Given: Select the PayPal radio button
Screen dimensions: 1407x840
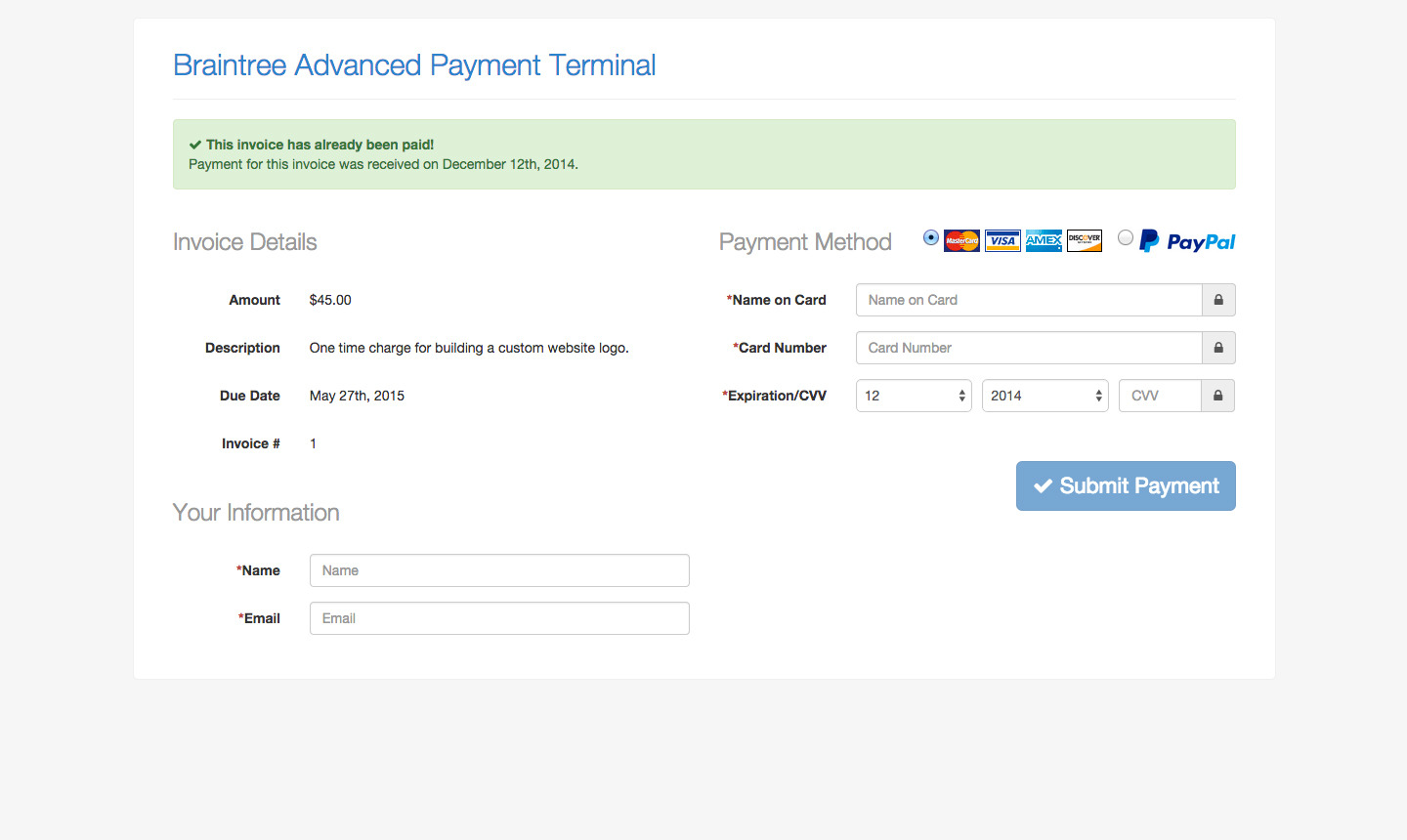Looking at the screenshot, I should 1126,237.
